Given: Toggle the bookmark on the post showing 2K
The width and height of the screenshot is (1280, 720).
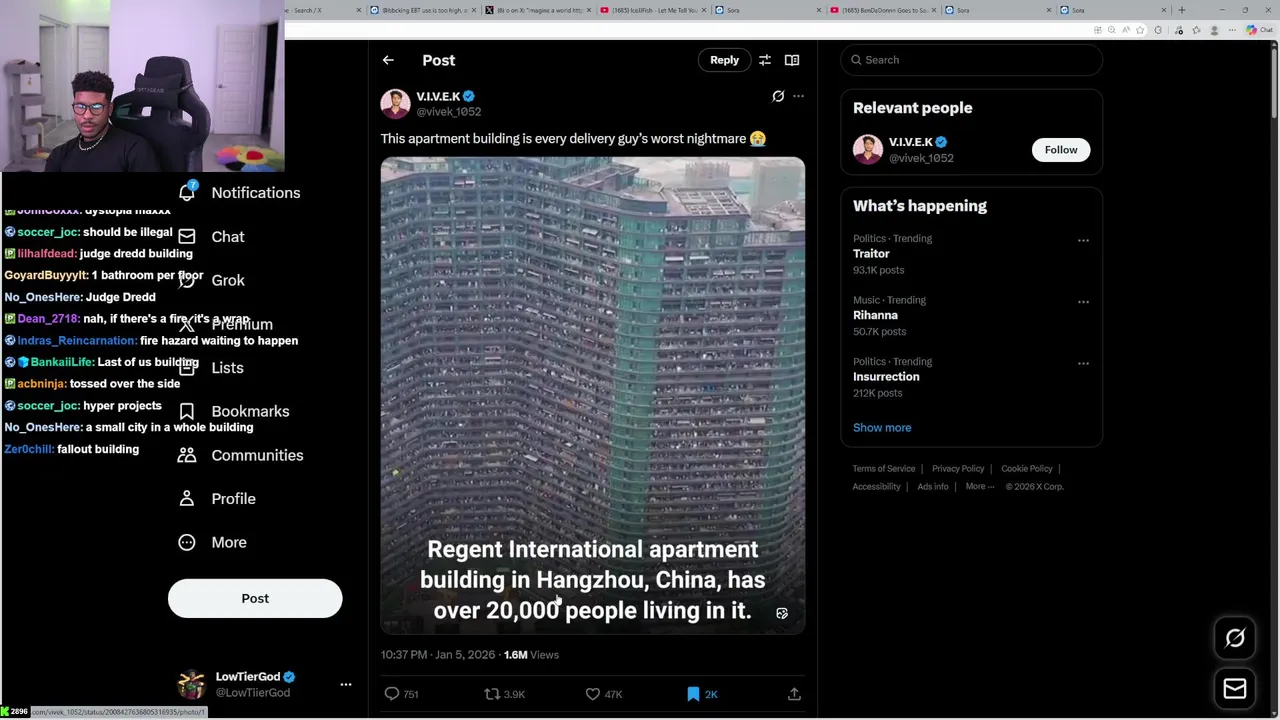Looking at the screenshot, I should click(693, 693).
